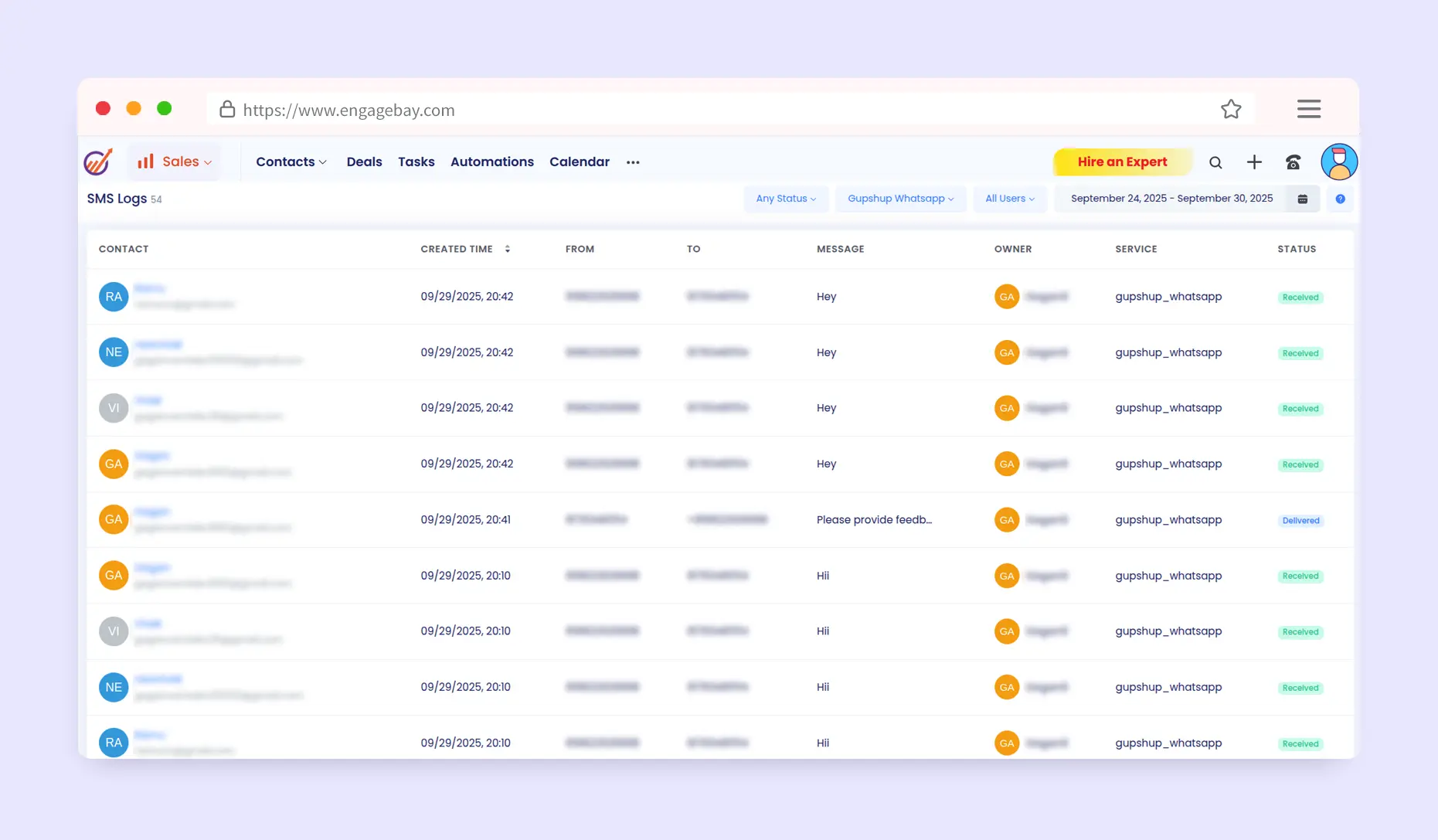The width and height of the screenshot is (1438, 840).
Task: Expand the Contacts menu
Action: 291,162
